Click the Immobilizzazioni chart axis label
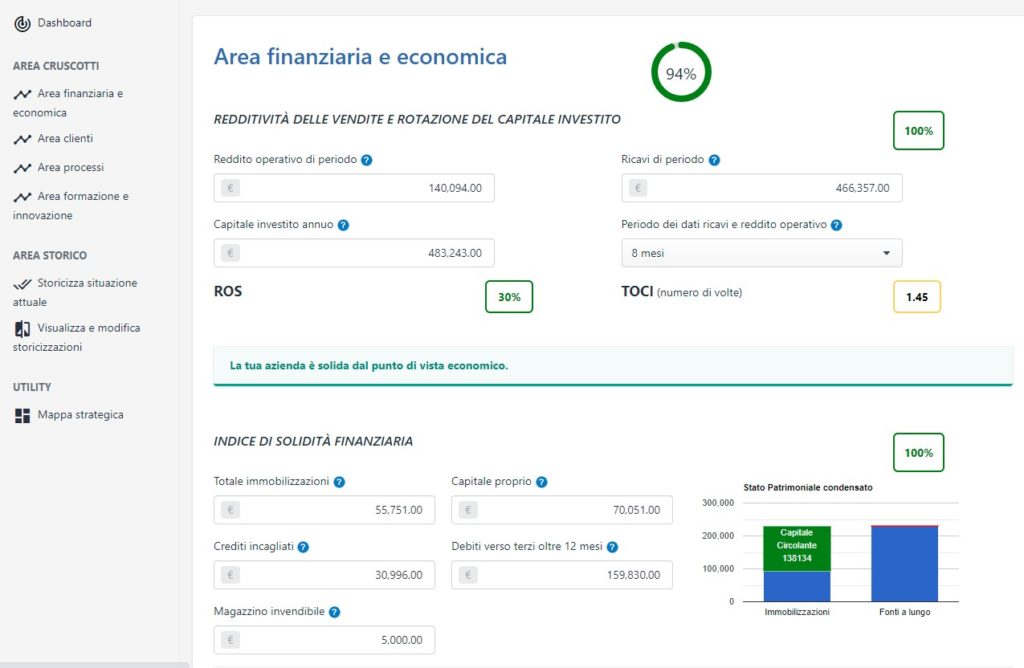The height and width of the screenshot is (668, 1024). click(x=797, y=612)
